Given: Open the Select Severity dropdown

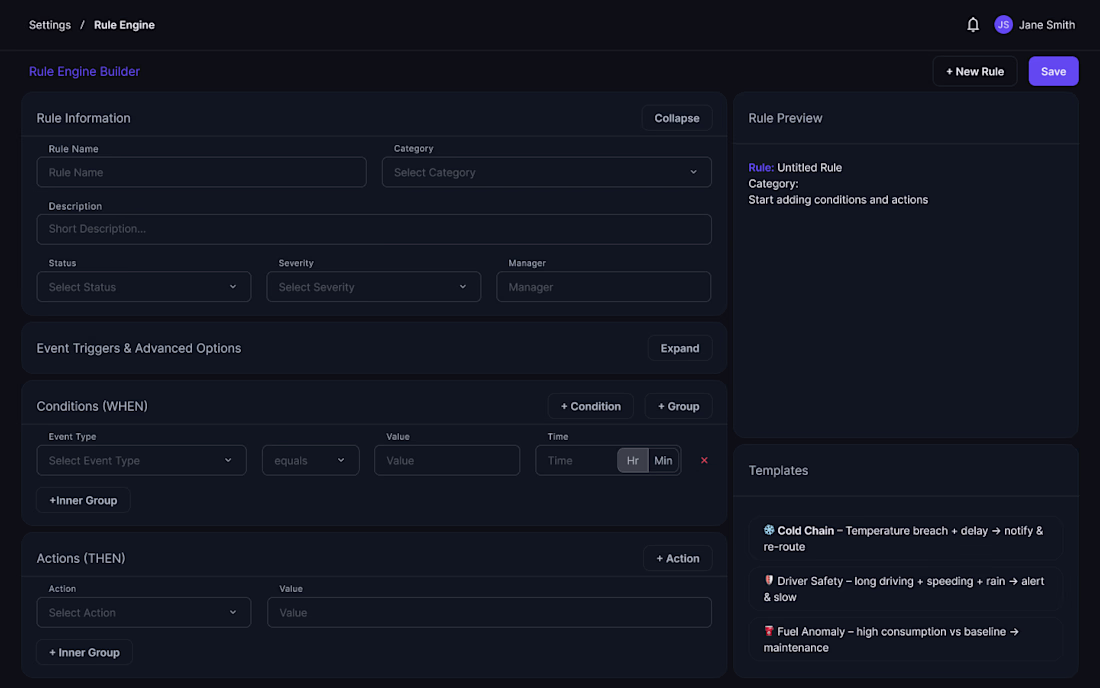Looking at the screenshot, I should click(x=373, y=287).
